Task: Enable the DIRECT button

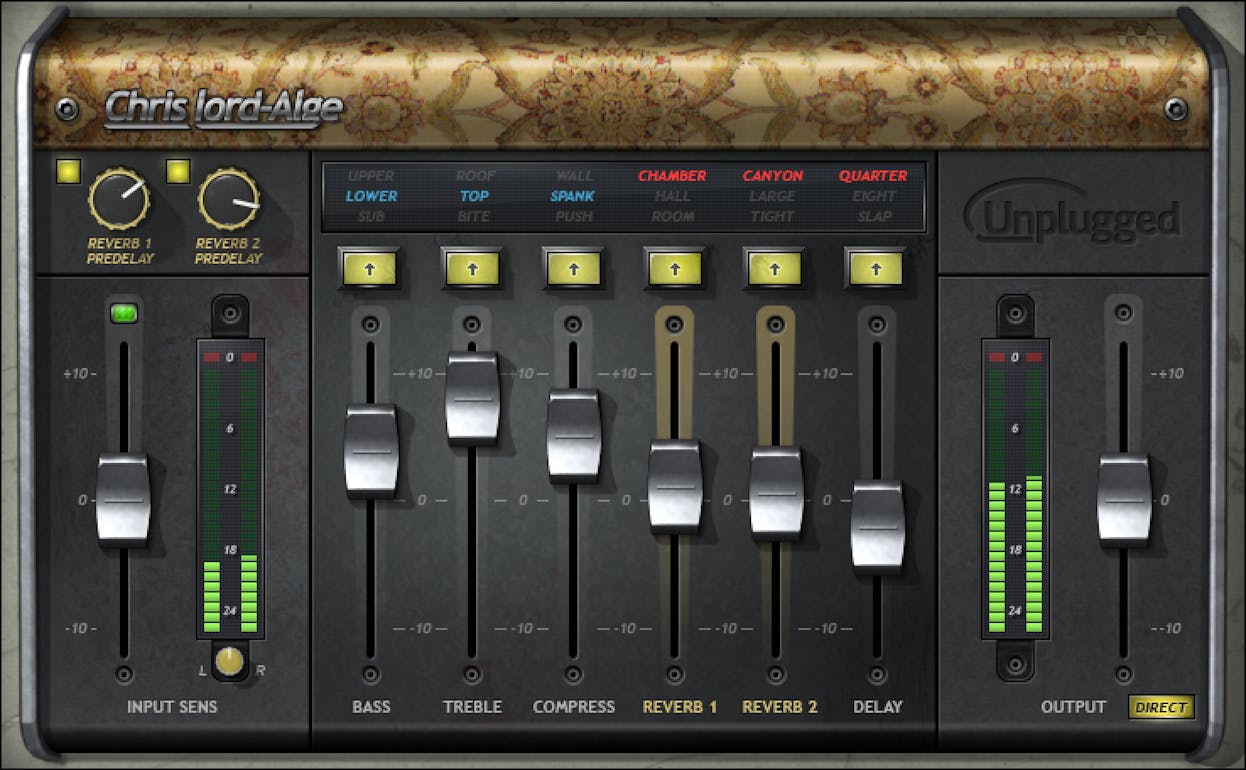Action: coord(1161,707)
